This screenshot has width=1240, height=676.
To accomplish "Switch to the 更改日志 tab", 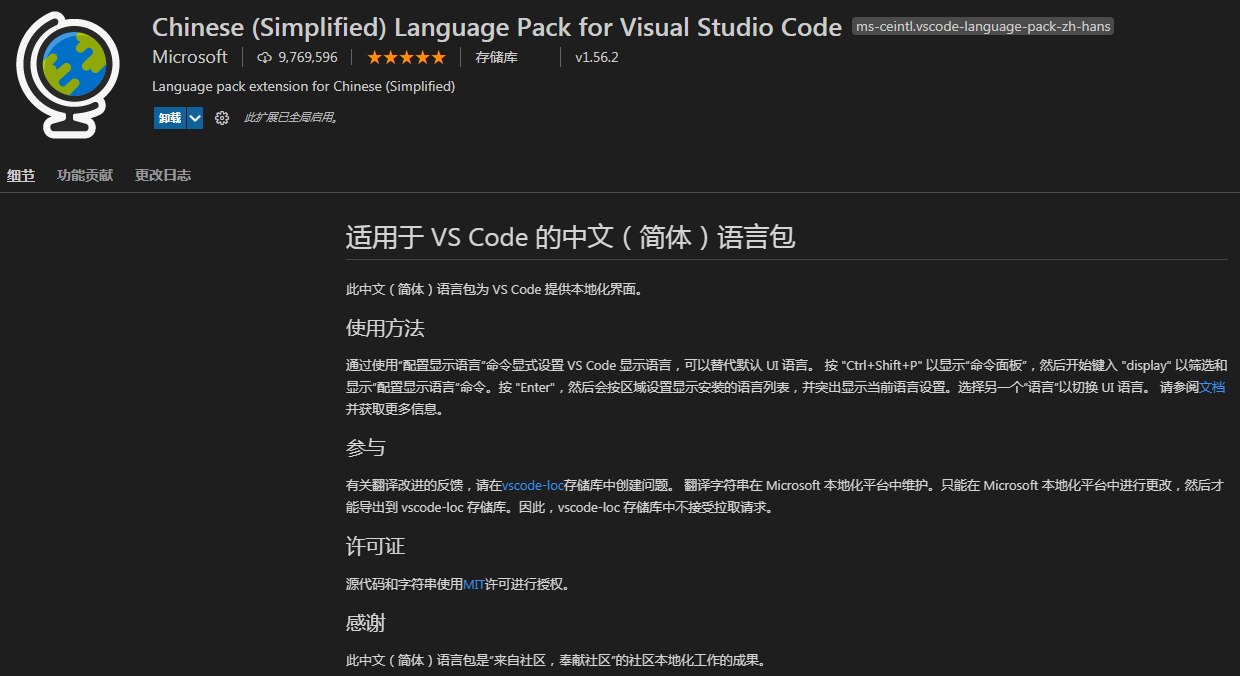I will [163, 175].
